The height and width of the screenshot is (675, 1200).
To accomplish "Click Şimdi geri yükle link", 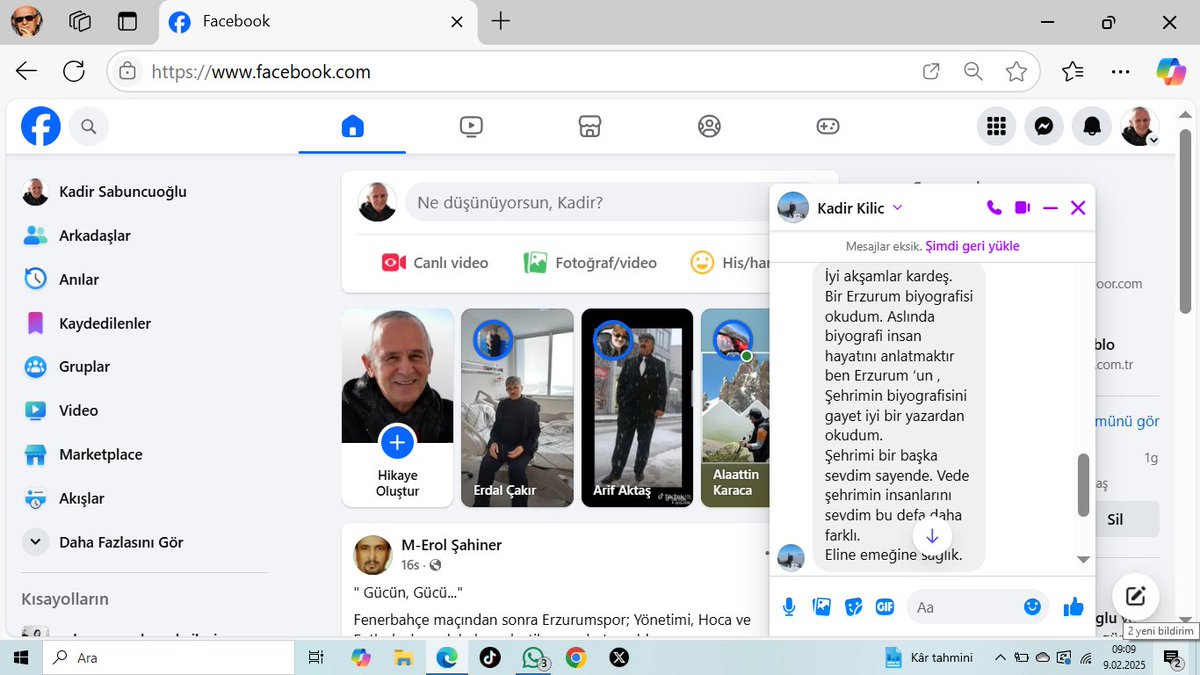I will 972,246.
